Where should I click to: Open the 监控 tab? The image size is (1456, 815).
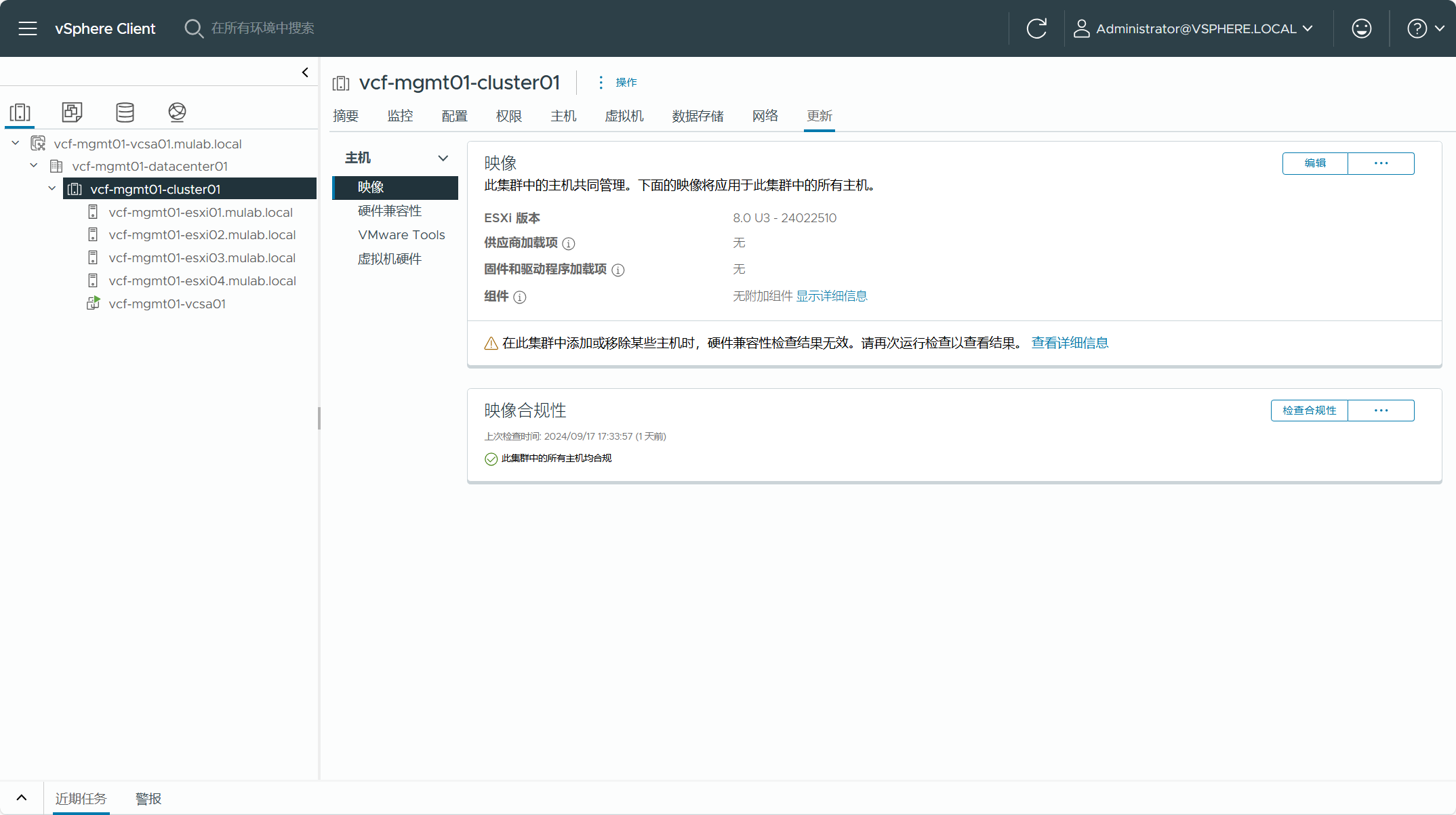(x=400, y=116)
